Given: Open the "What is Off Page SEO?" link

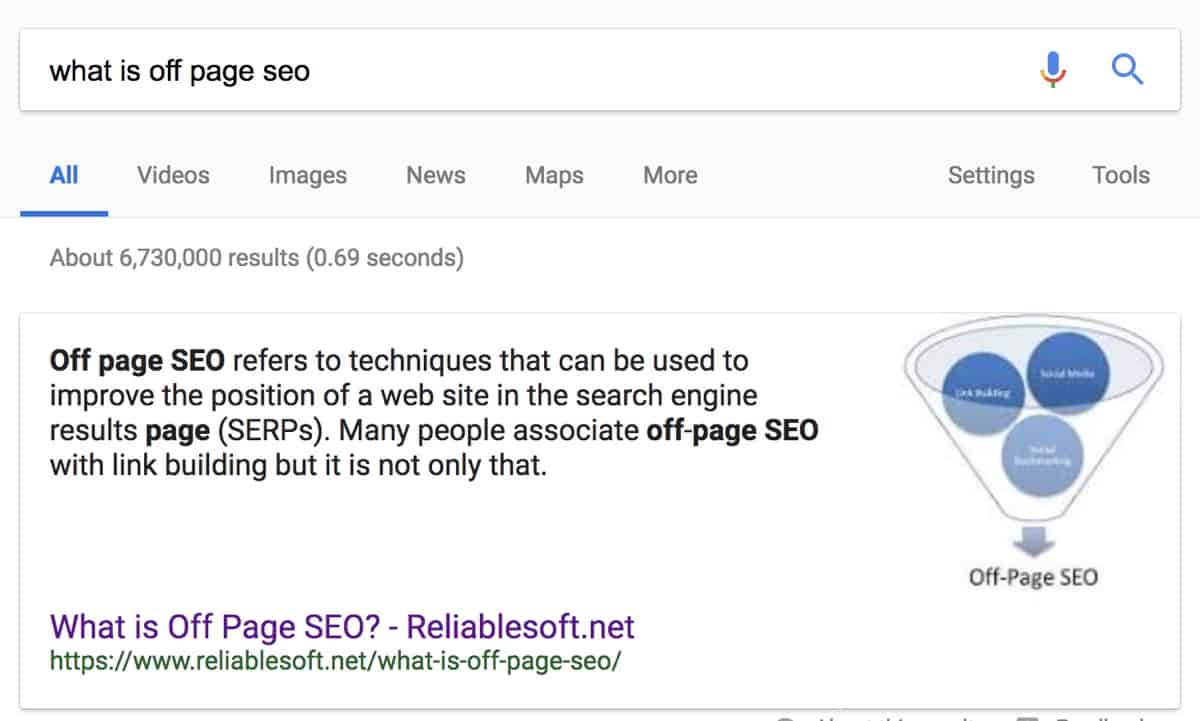Looking at the screenshot, I should [342, 627].
